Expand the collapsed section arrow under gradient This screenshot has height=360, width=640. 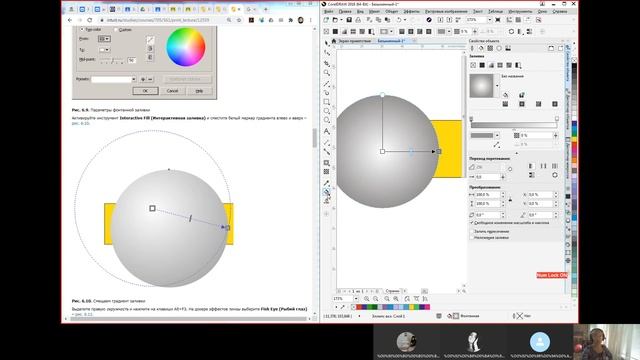516,153
